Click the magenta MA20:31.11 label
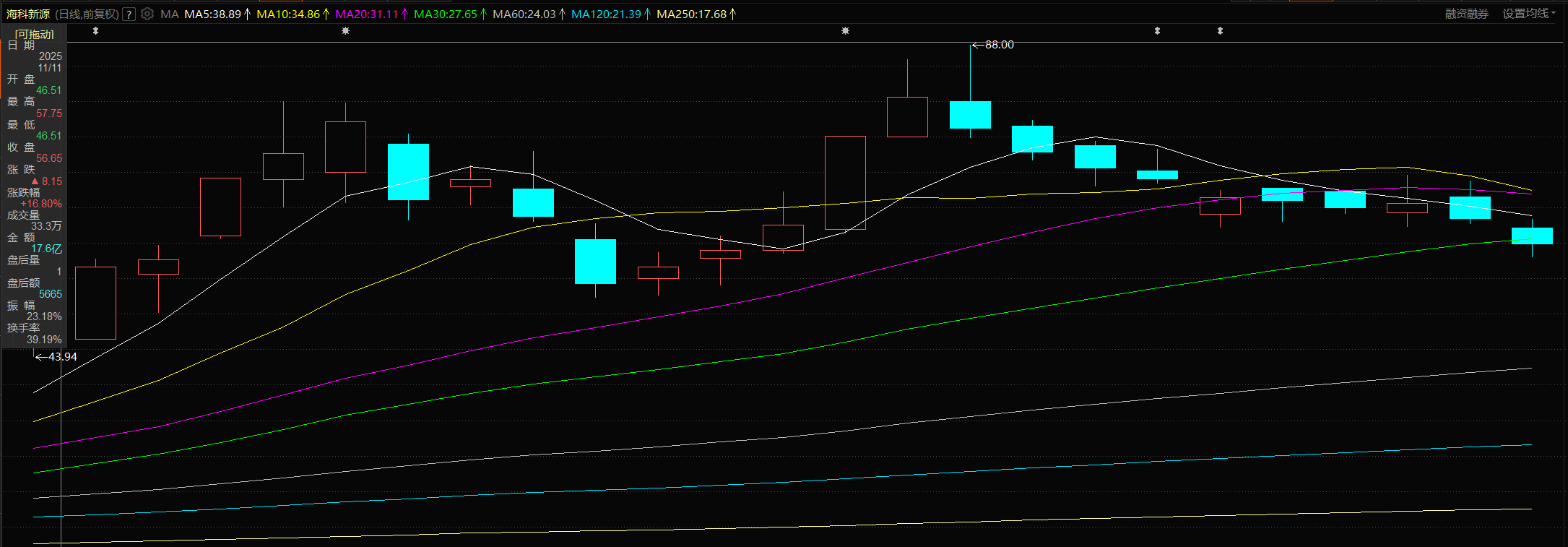This screenshot has width=1568, height=547. point(367,14)
